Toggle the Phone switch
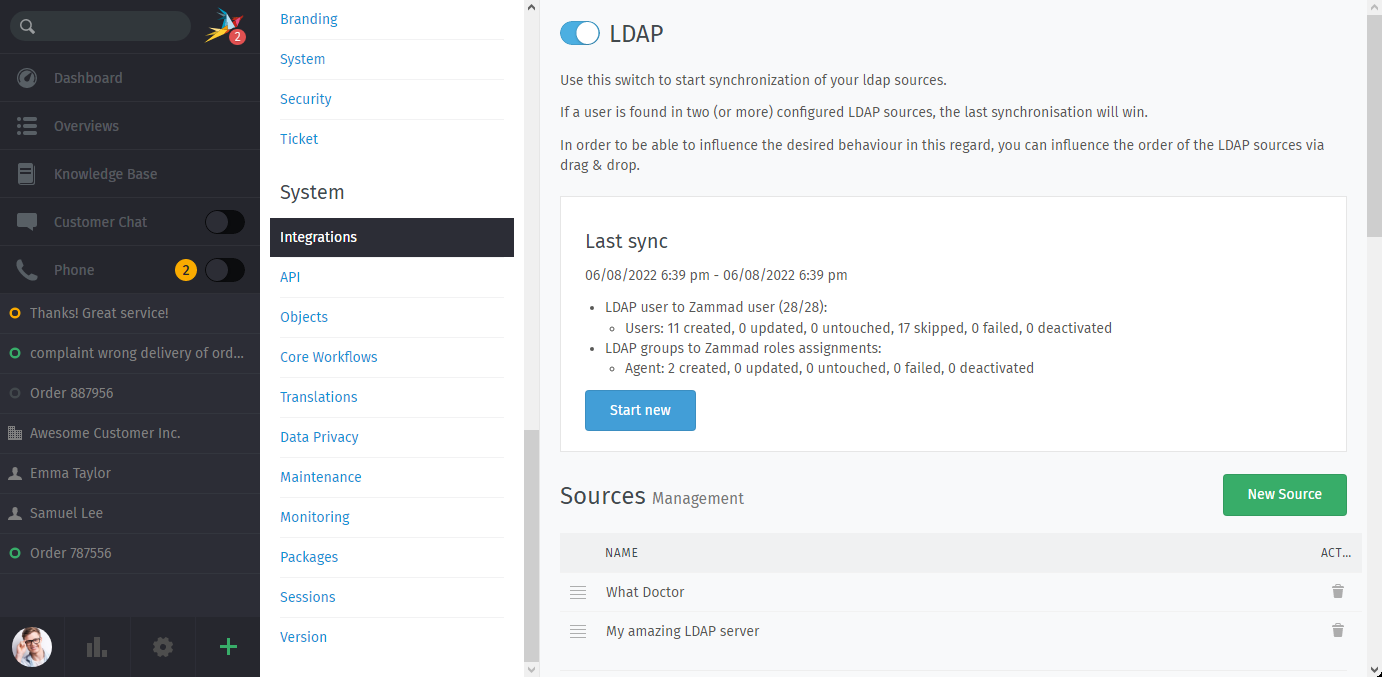1382x677 pixels. tap(224, 270)
